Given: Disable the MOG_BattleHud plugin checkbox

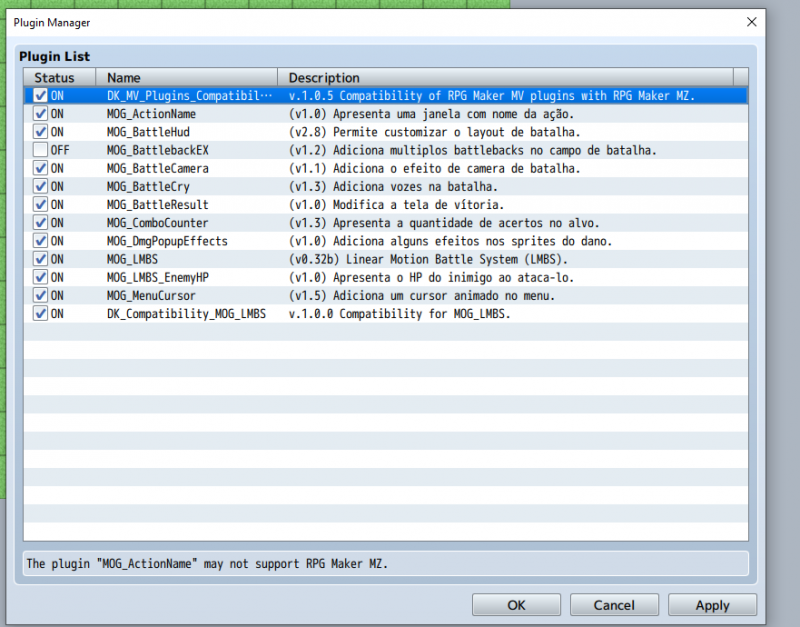Looking at the screenshot, I should click(40, 132).
